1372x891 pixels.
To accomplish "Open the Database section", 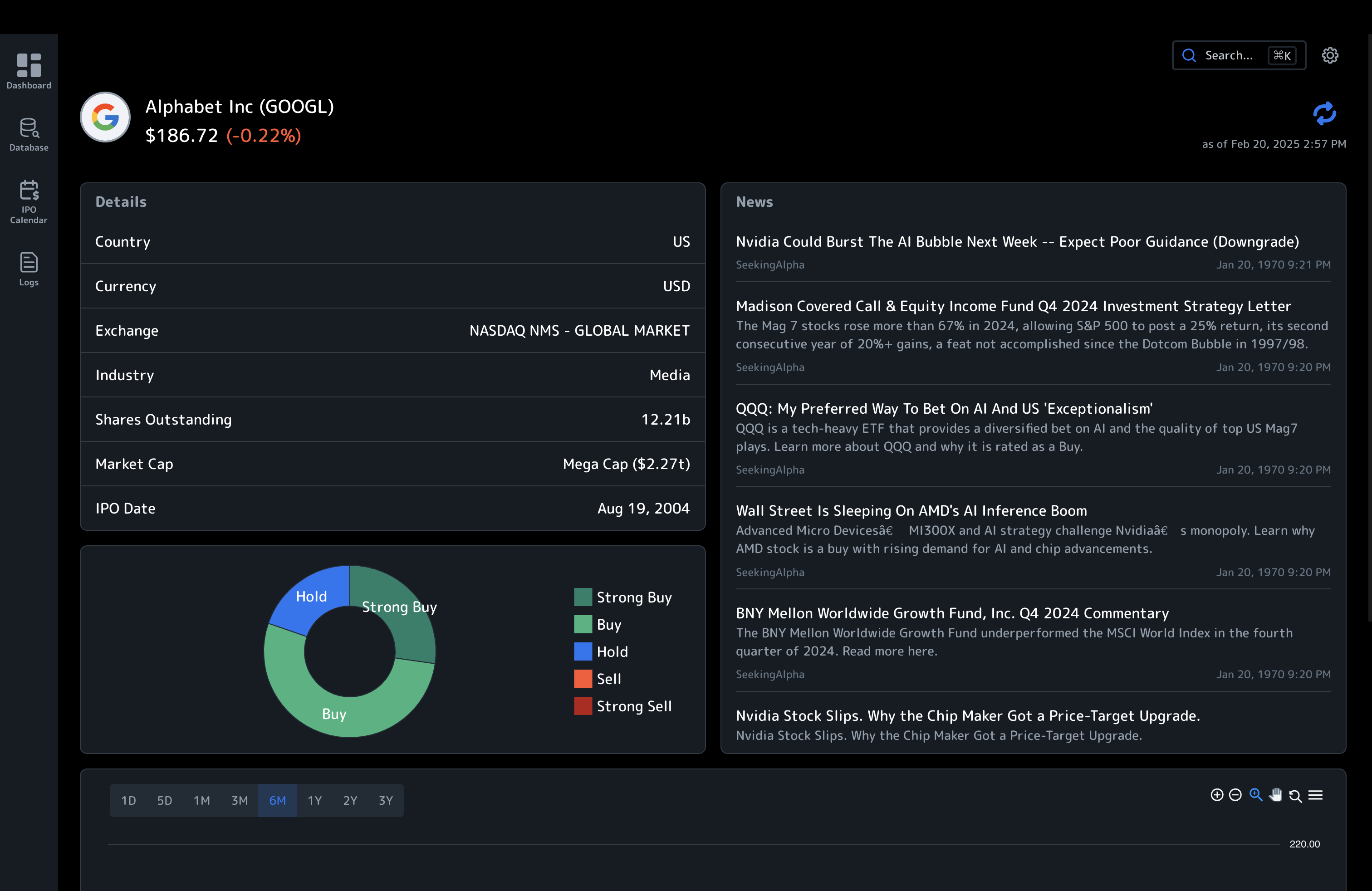I will point(28,134).
